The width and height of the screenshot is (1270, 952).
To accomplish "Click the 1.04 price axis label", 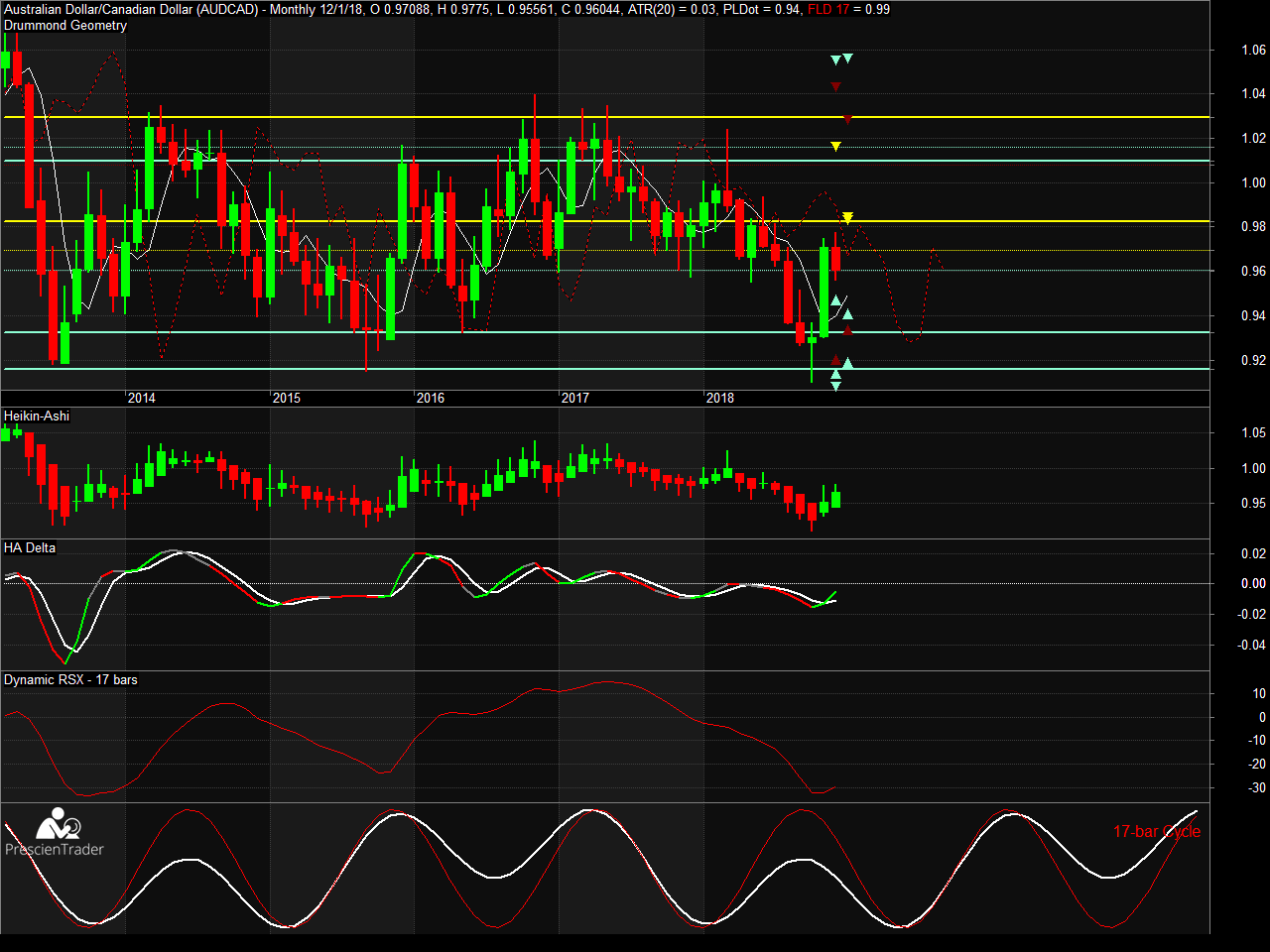I will tap(1253, 94).
